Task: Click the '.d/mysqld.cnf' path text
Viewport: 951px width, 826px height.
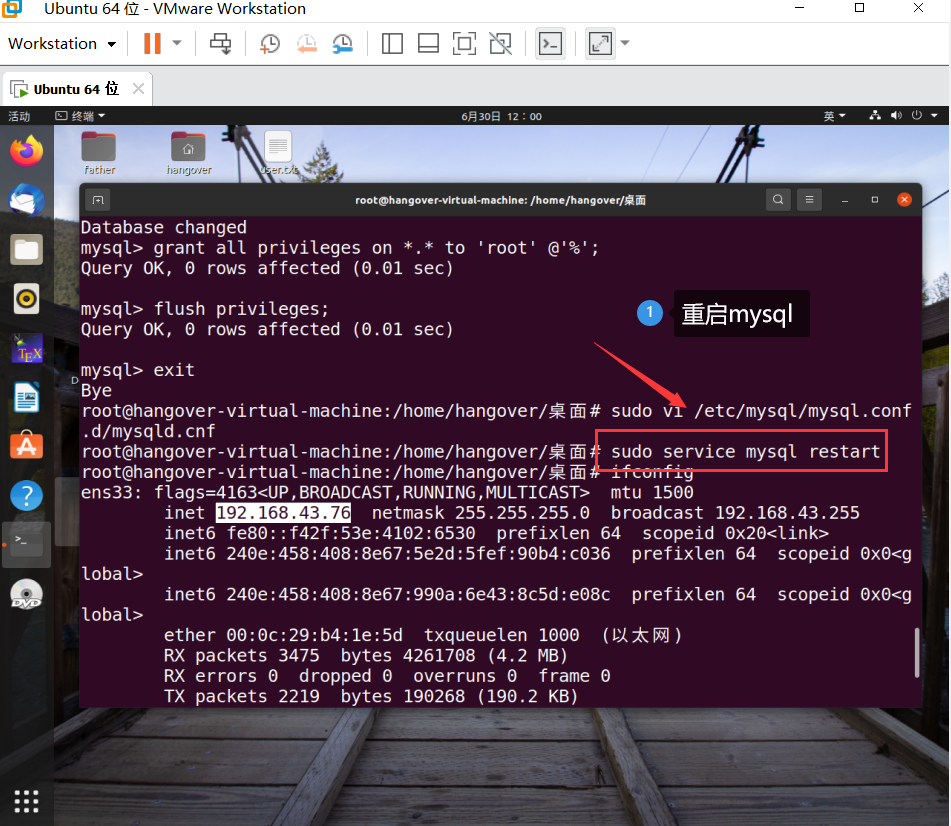Action: [x=148, y=431]
